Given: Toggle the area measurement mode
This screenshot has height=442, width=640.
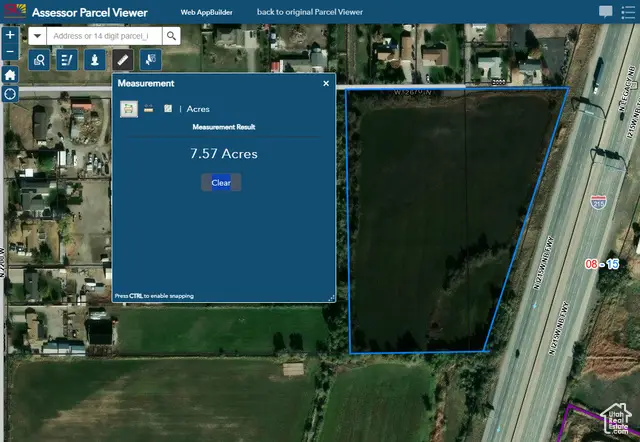Looking at the screenshot, I should tap(128, 108).
